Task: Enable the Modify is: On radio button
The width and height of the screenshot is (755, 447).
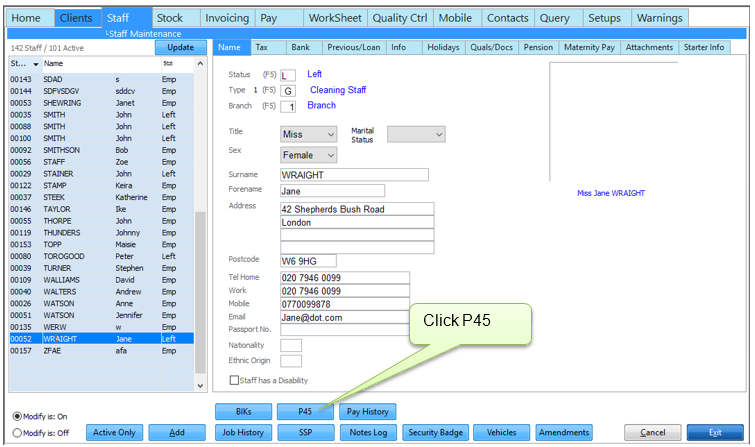Action: pos(19,416)
